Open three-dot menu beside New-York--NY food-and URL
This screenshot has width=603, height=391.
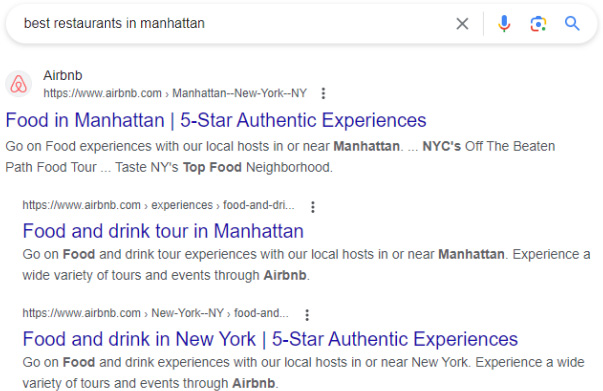[x=307, y=315]
